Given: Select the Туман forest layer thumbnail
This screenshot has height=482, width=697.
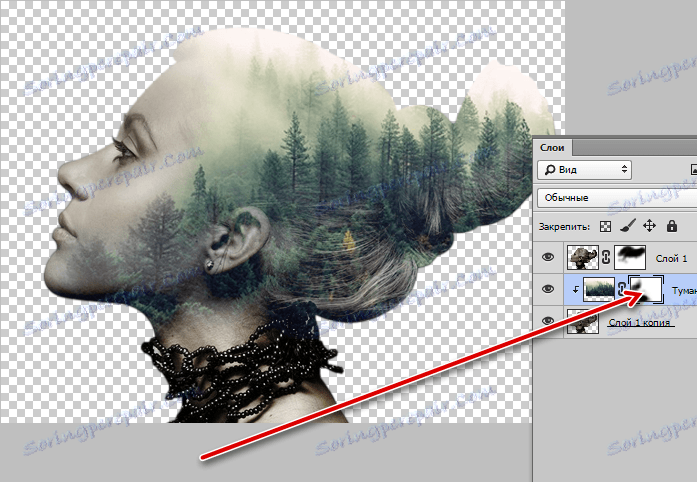Looking at the screenshot, I should (x=599, y=289).
